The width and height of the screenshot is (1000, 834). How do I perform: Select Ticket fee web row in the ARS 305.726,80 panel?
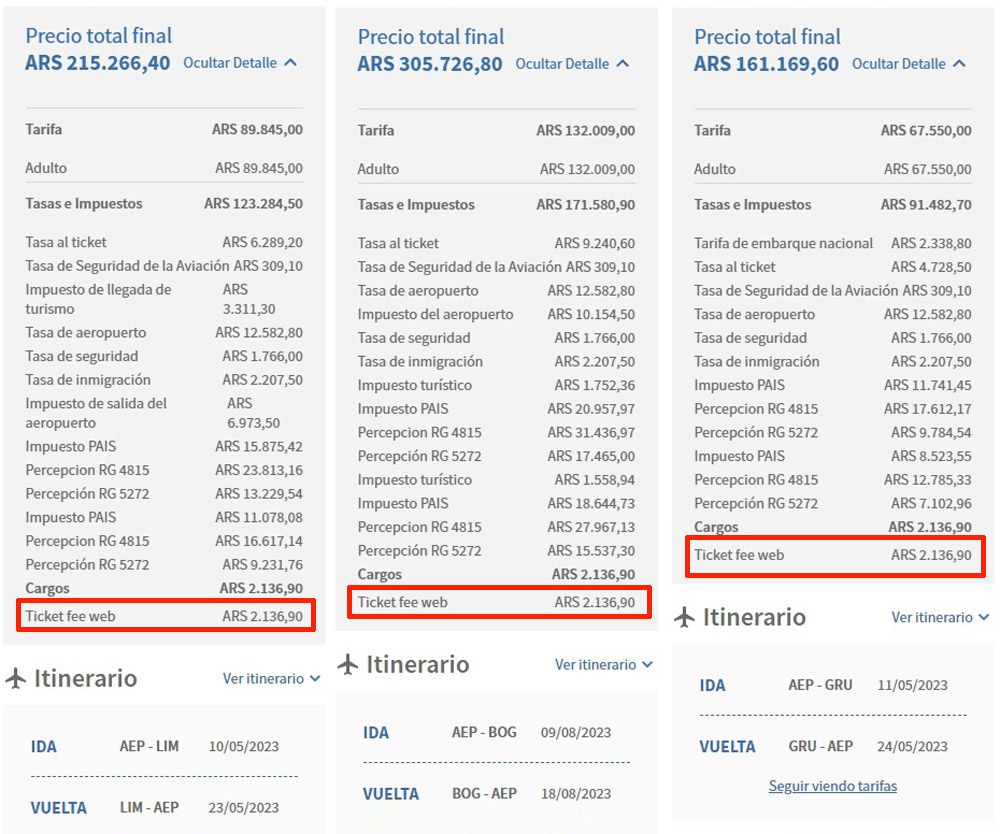coord(497,602)
